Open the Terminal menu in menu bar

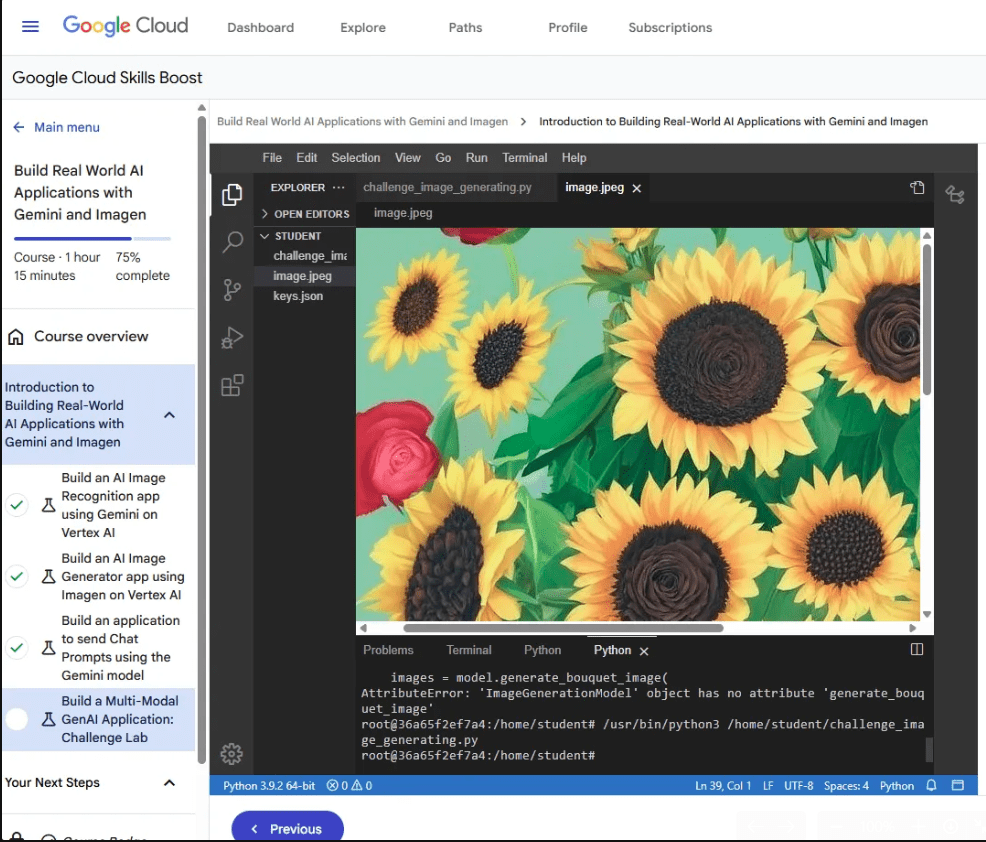(524, 158)
